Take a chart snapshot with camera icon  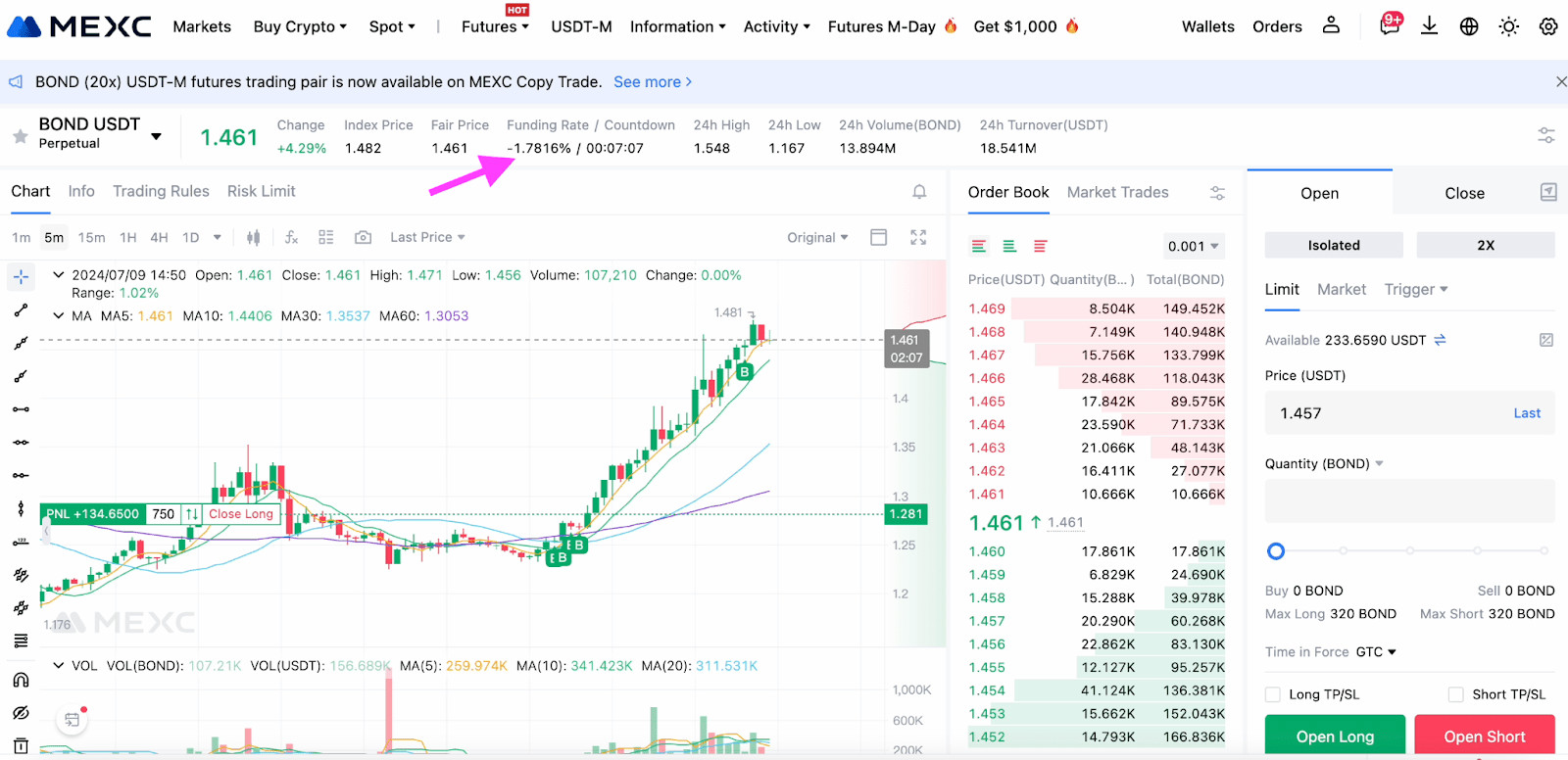(x=363, y=237)
